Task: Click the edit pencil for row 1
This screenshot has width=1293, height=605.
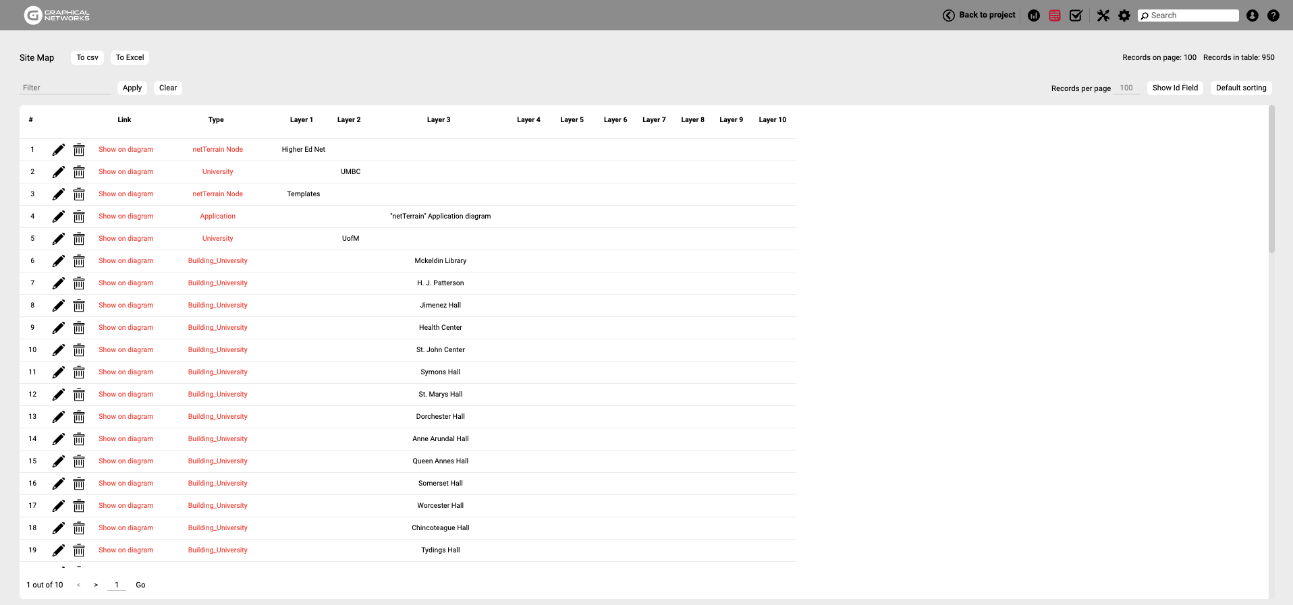Action: coord(58,150)
